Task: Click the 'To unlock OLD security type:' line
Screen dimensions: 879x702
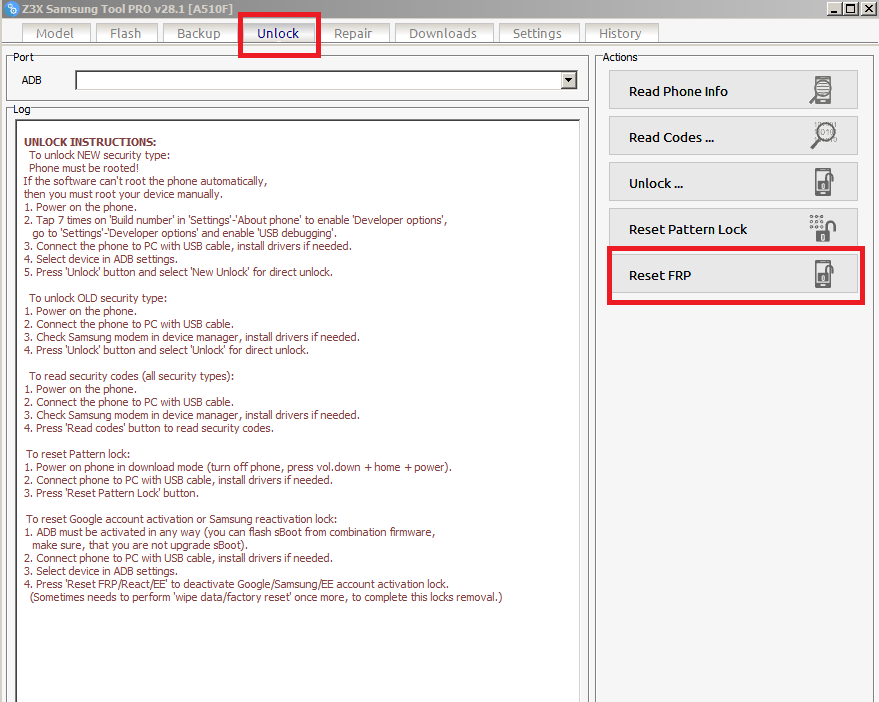Action: click(x=98, y=298)
